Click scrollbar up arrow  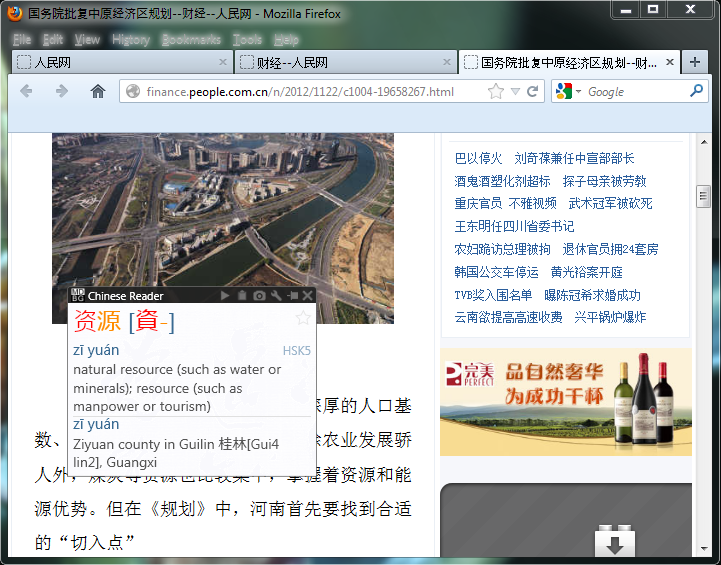(x=704, y=142)
